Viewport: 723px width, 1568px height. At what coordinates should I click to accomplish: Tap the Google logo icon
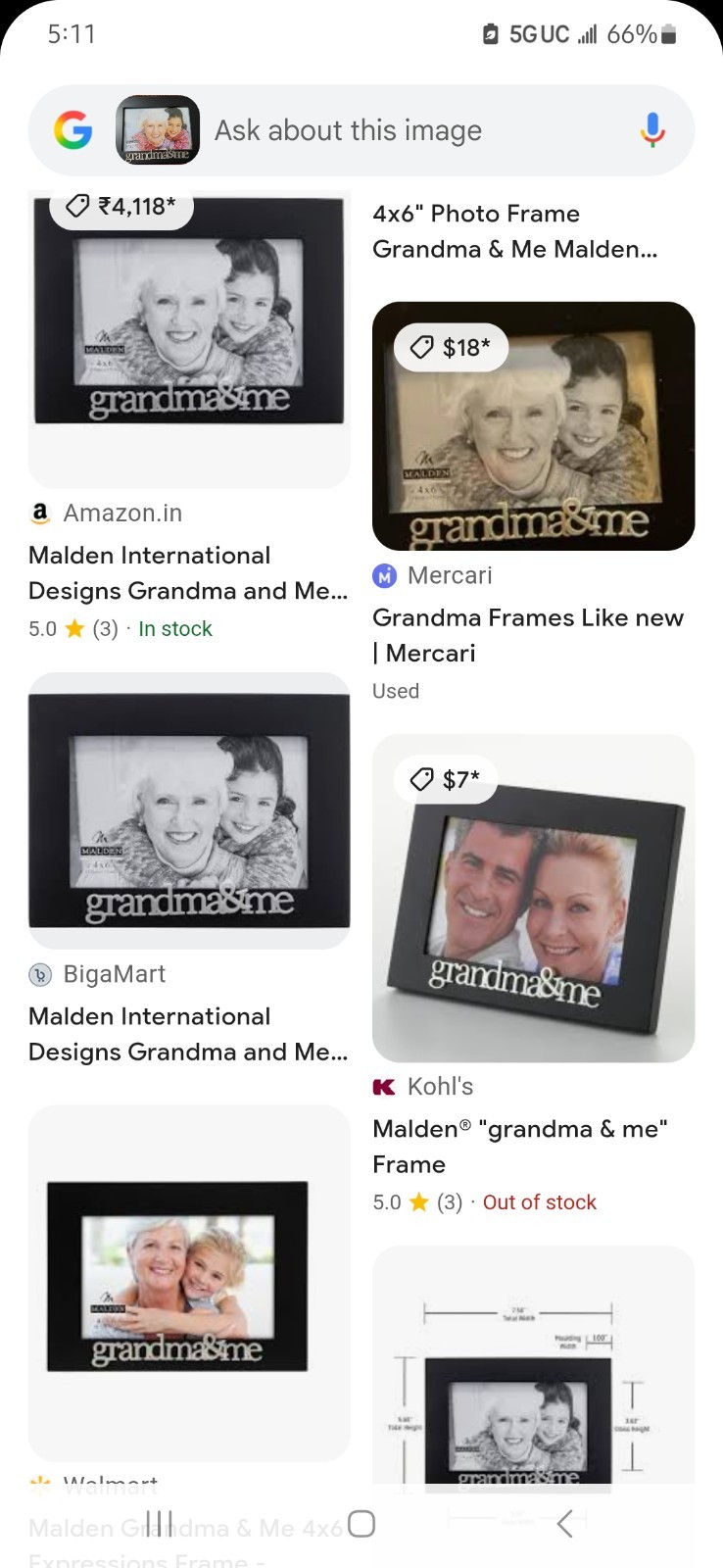tap(72, 130)
